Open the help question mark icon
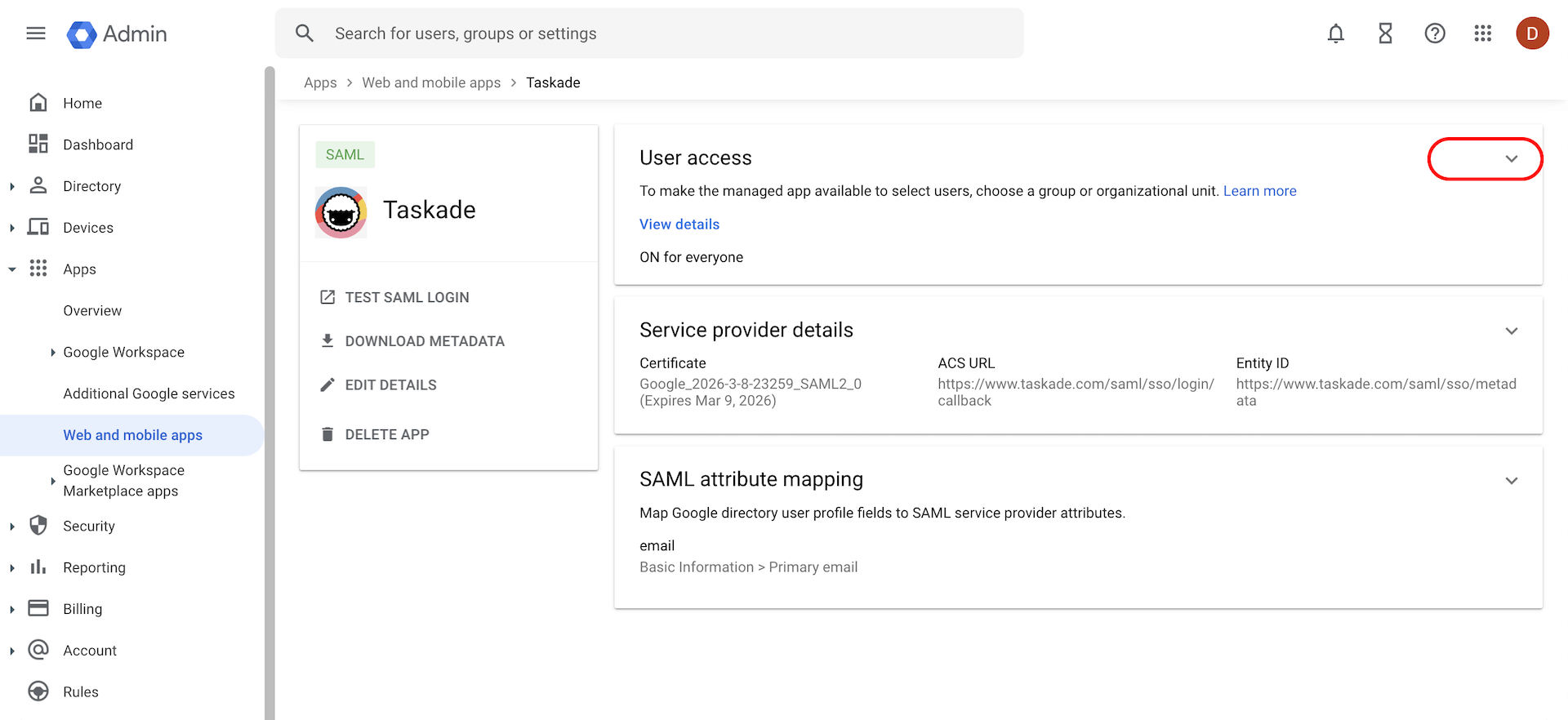The height and width of the screenshot is (720, 1568). (1435, 33)
